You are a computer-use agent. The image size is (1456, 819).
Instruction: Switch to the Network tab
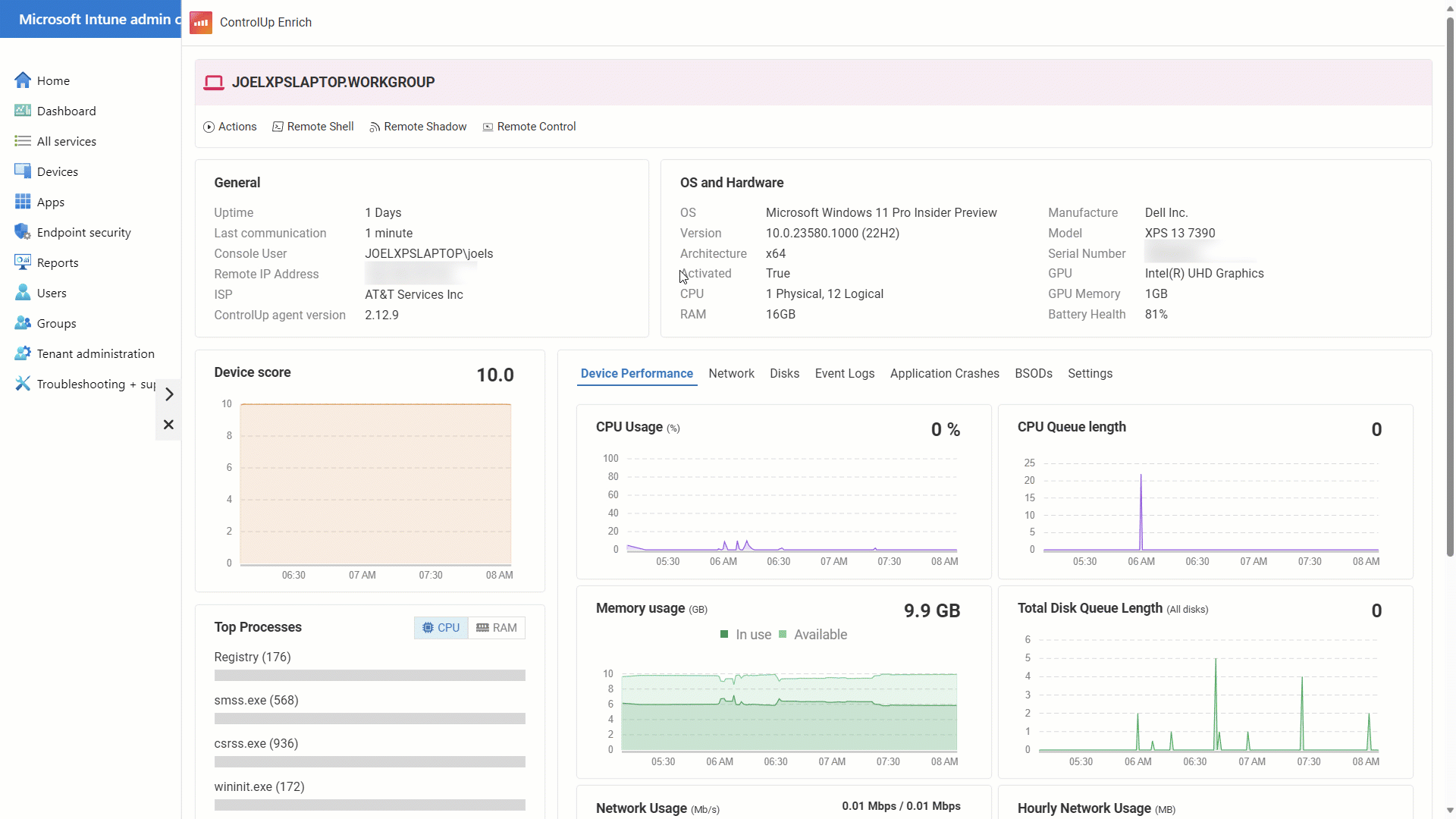point(731,374)
